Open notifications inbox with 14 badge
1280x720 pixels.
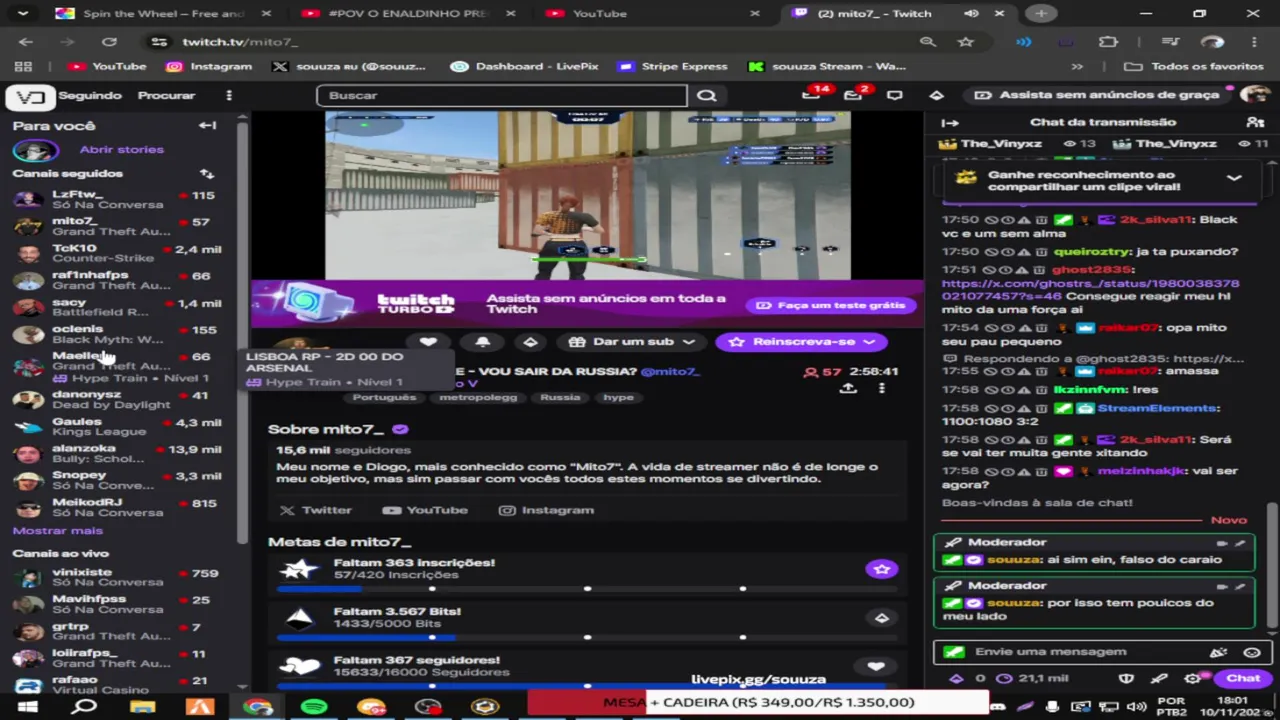pyautogui.click(x=812, y=95)
